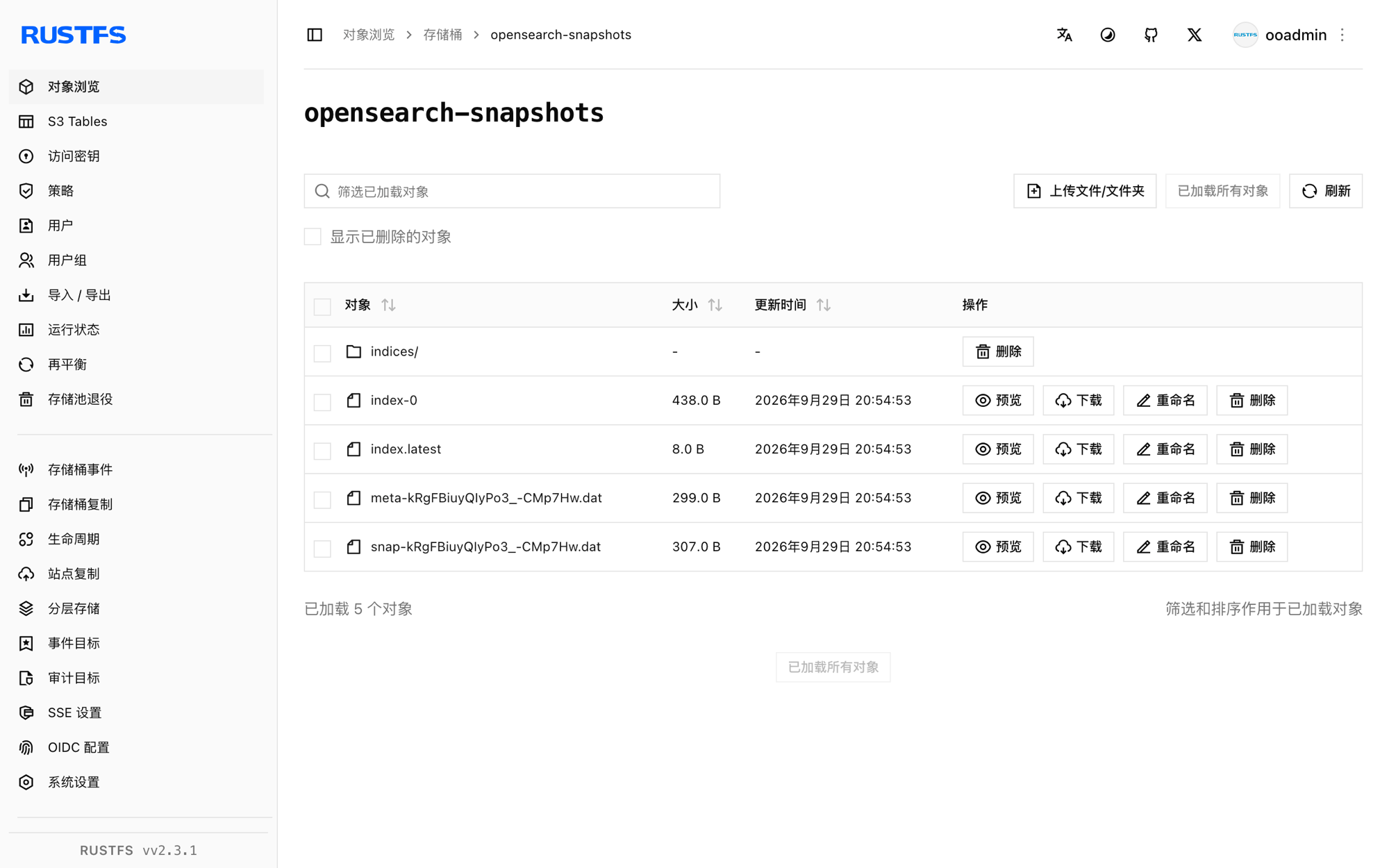Open the language translation switcher

click(1064, 35)
